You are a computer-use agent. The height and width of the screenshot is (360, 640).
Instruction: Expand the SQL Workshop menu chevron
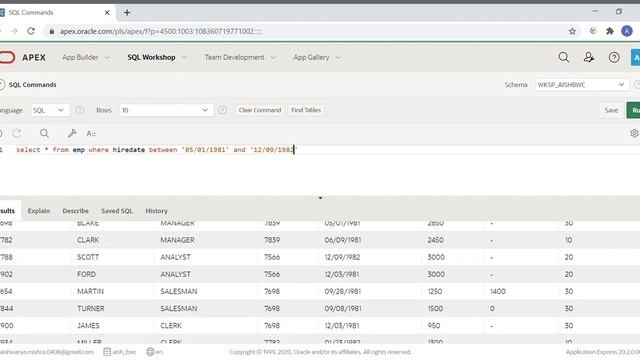click(184, 58)
